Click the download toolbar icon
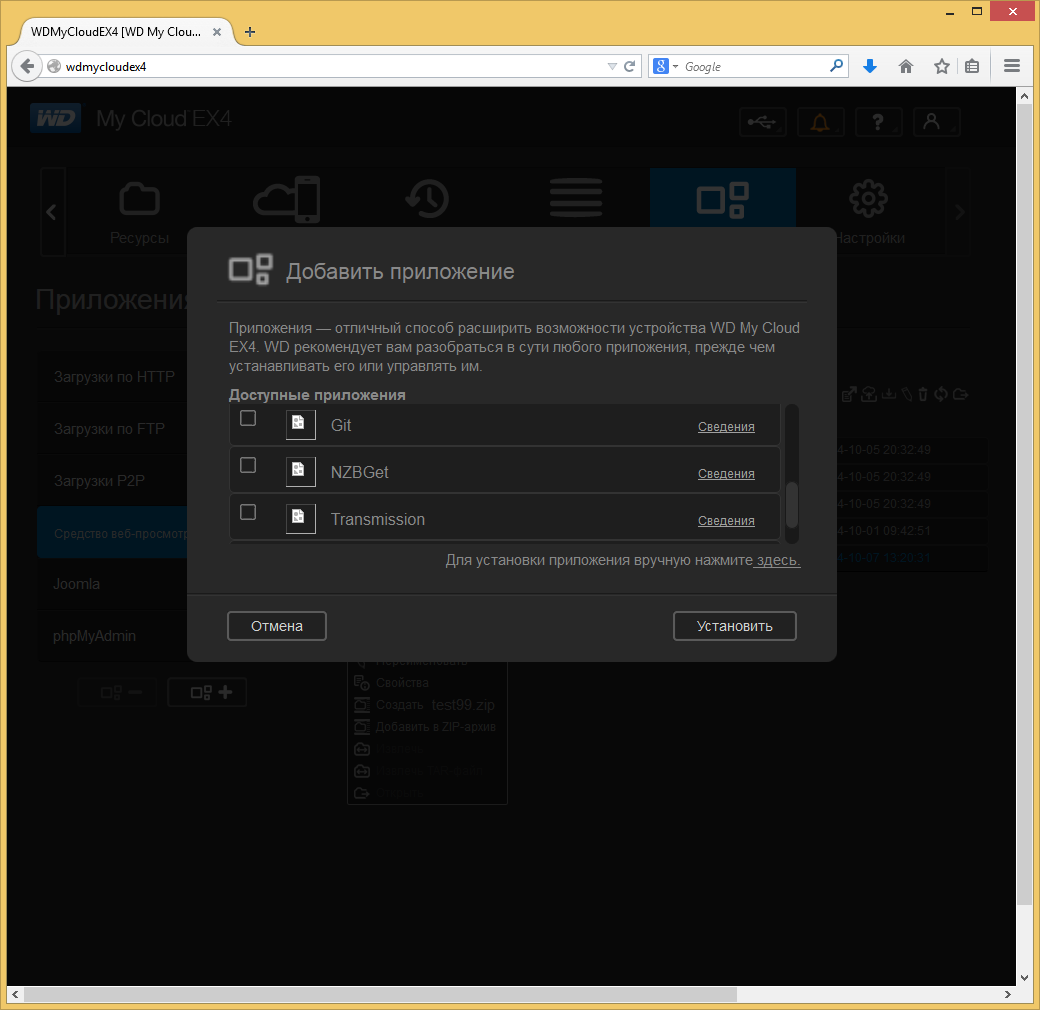 [x=889, y=395]
